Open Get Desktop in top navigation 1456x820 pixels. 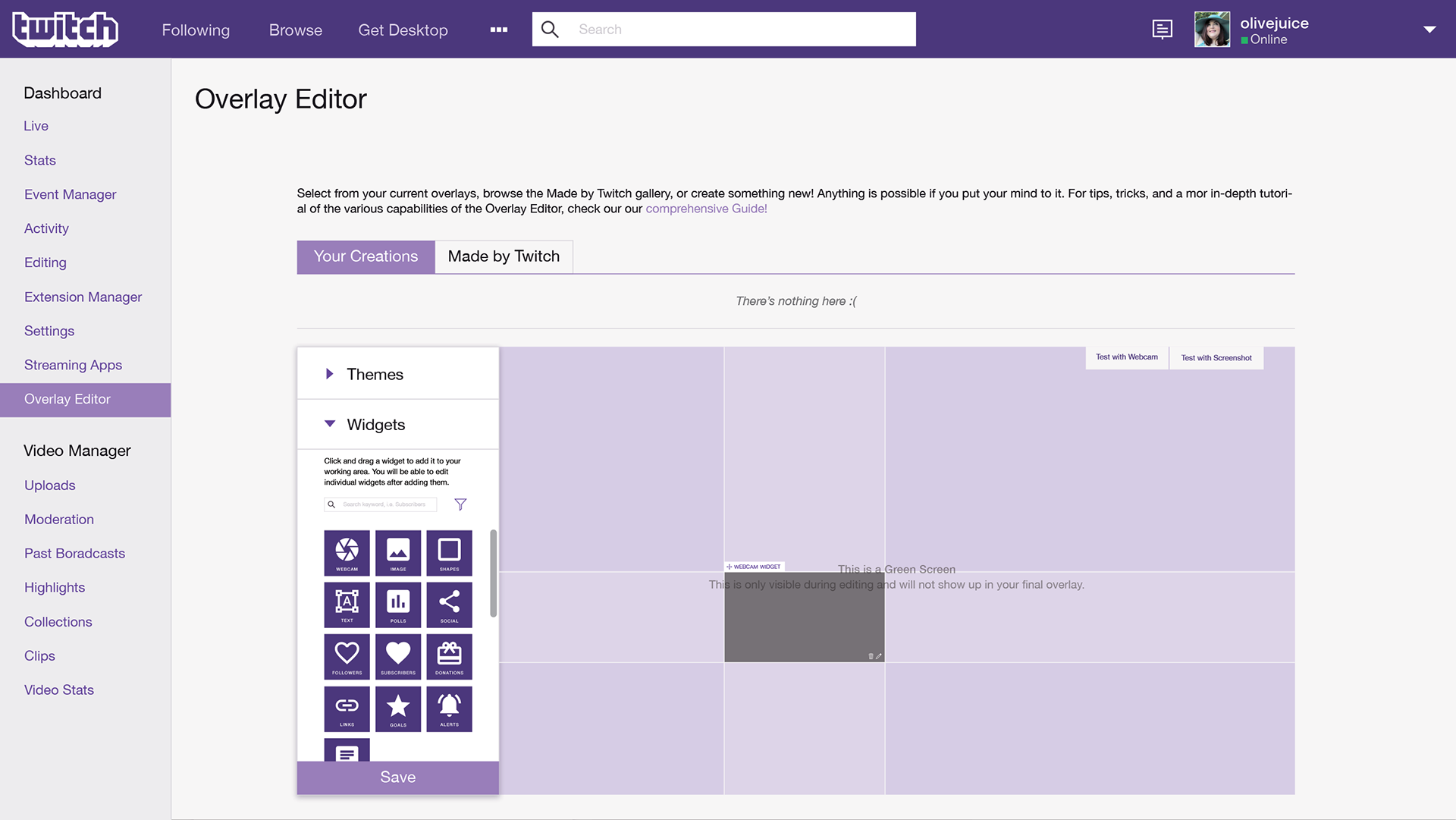pos(403,30)
